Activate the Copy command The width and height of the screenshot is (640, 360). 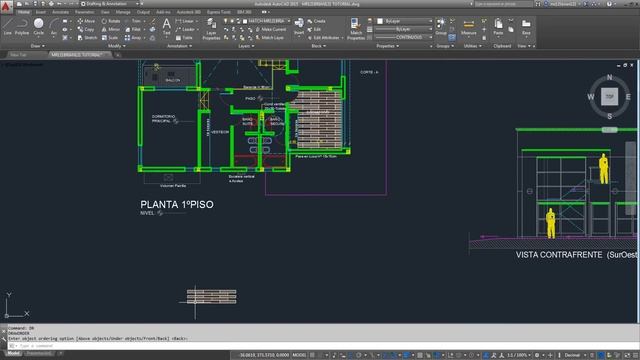coord(86,29)
